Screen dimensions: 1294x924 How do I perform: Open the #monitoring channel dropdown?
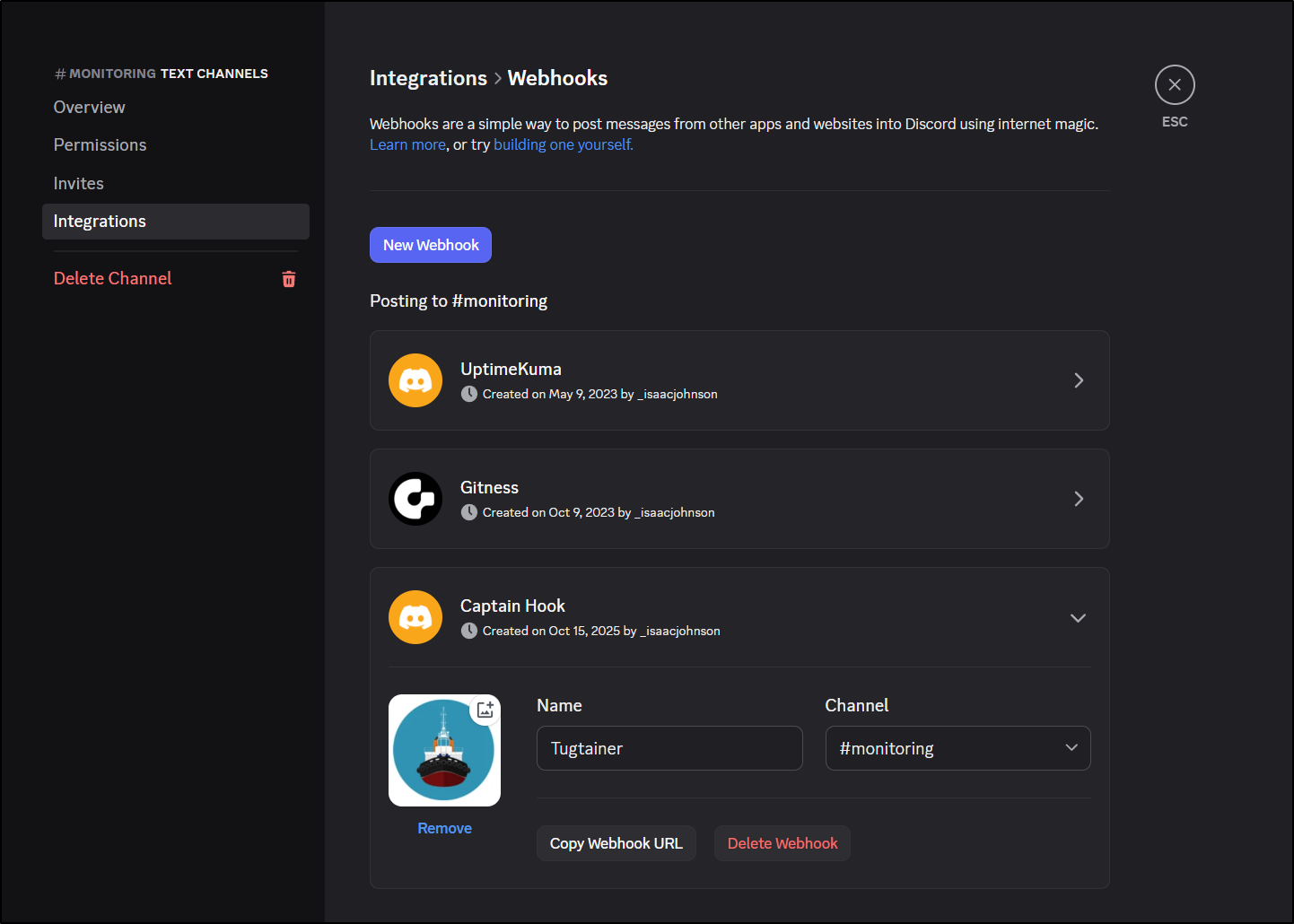coord(957,748)
